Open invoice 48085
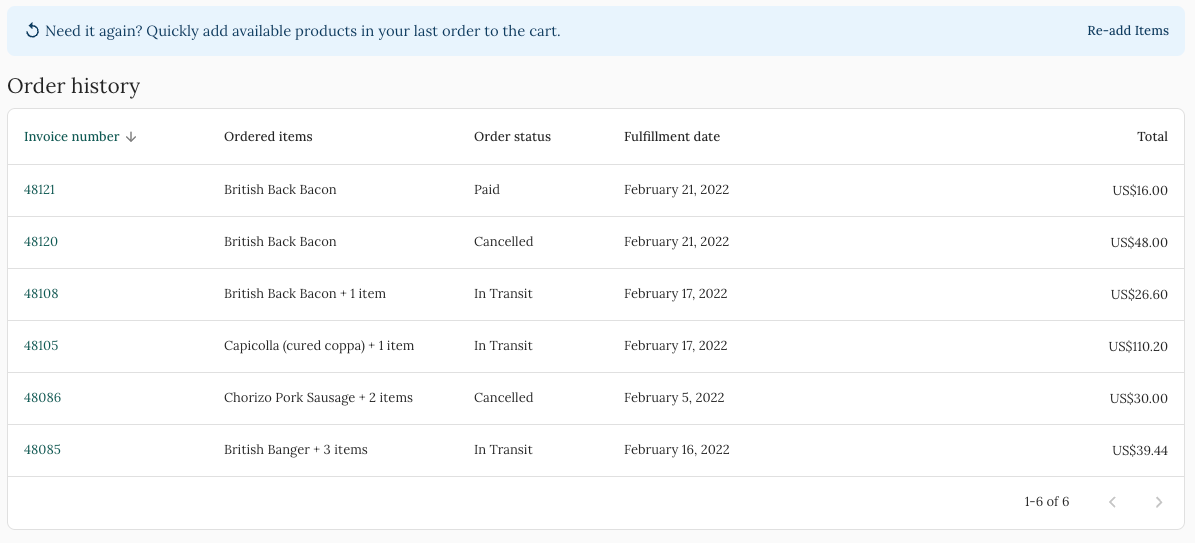The image size is (1195, 543). [x=43, y=449]
